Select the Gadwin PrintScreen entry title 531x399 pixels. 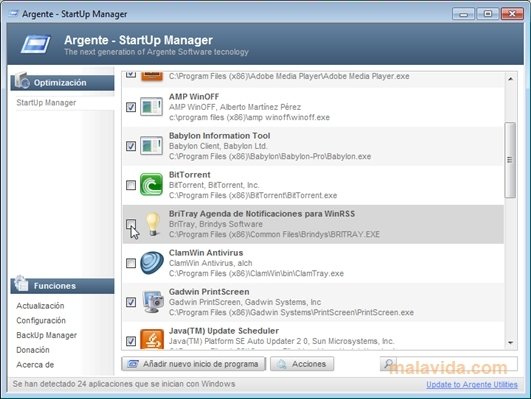[x=209, y=292]
